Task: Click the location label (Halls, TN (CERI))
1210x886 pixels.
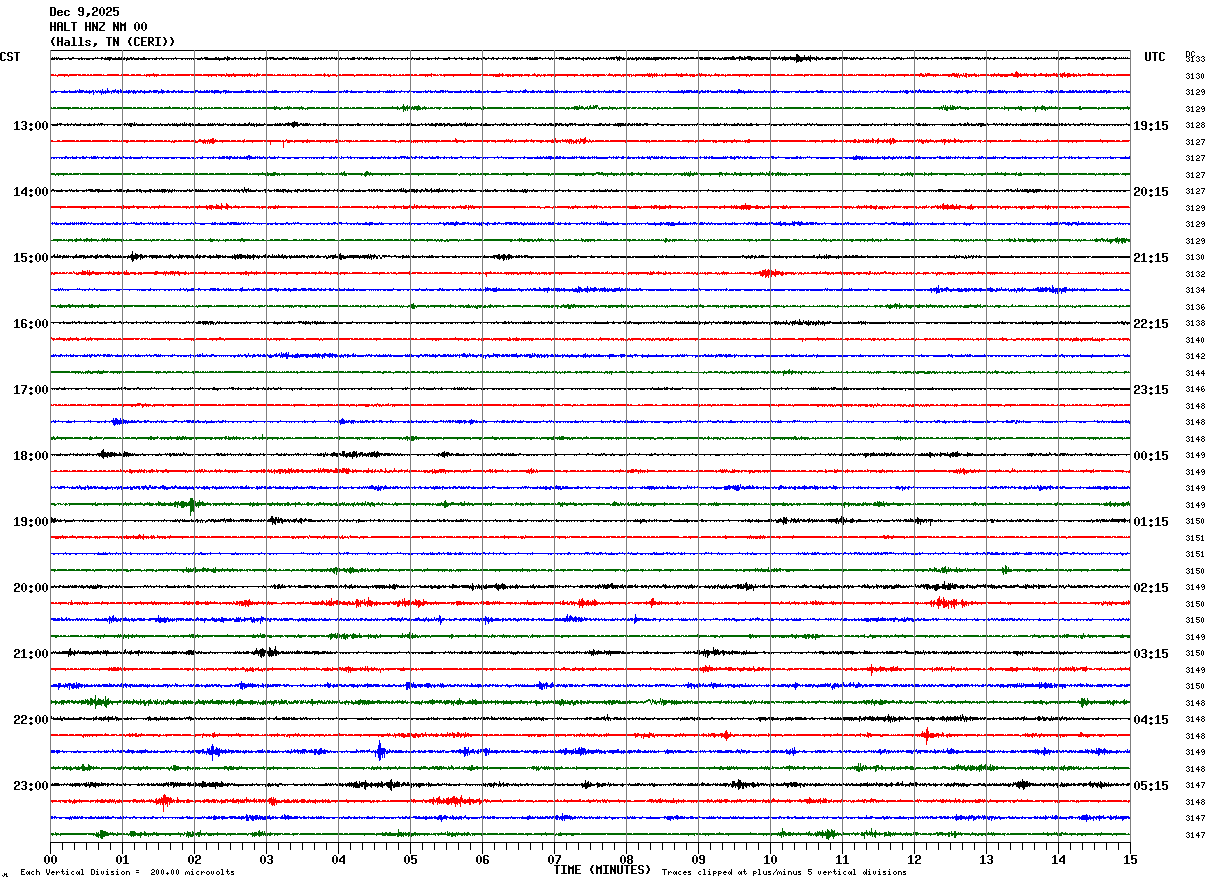Action: 112,42
